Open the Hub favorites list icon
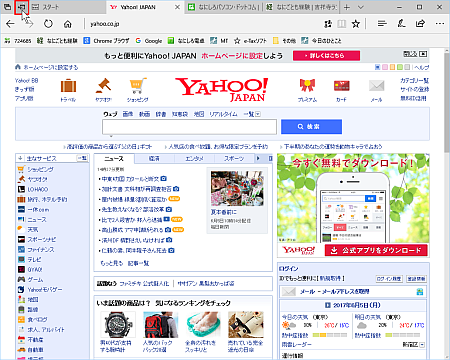Screen dimensions: 450x360 (382, 24)
